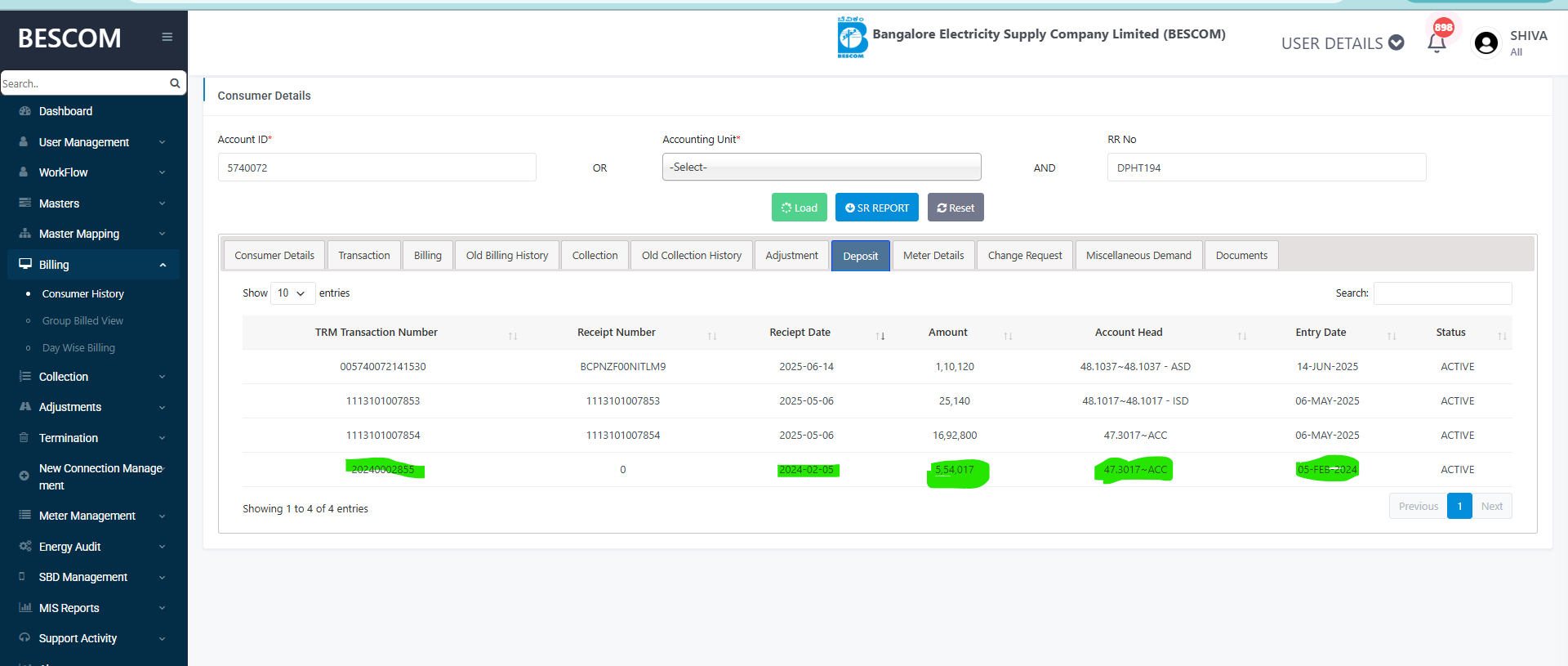Image resolution: width=1568 pixels, height=666 pixels.
Task: Click the SHIVA user profile avatar
Action: tap(1486, 43)
